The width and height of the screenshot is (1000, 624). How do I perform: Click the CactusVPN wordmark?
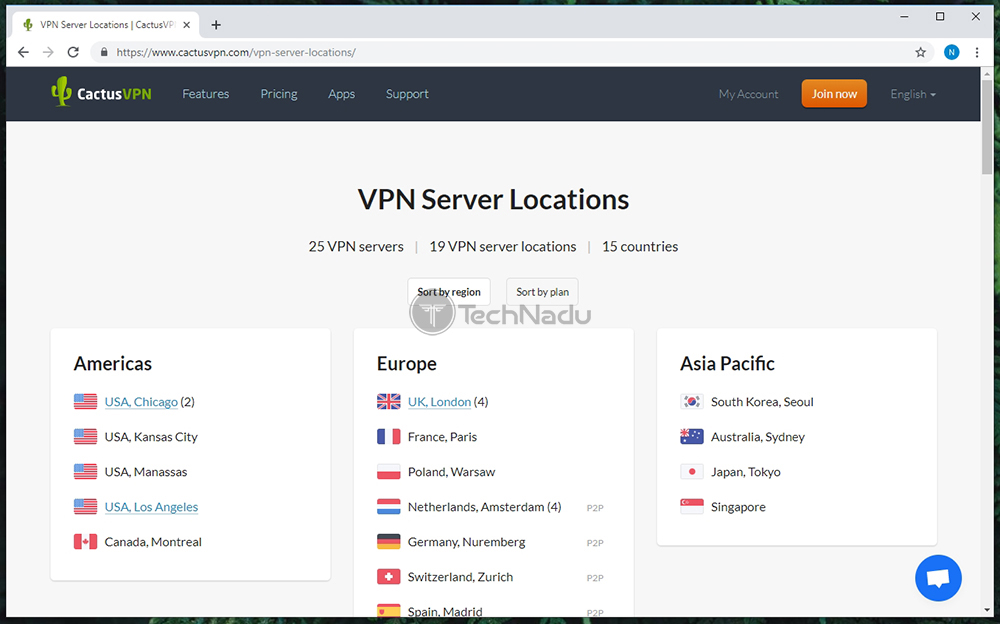[x=114, y=94]
